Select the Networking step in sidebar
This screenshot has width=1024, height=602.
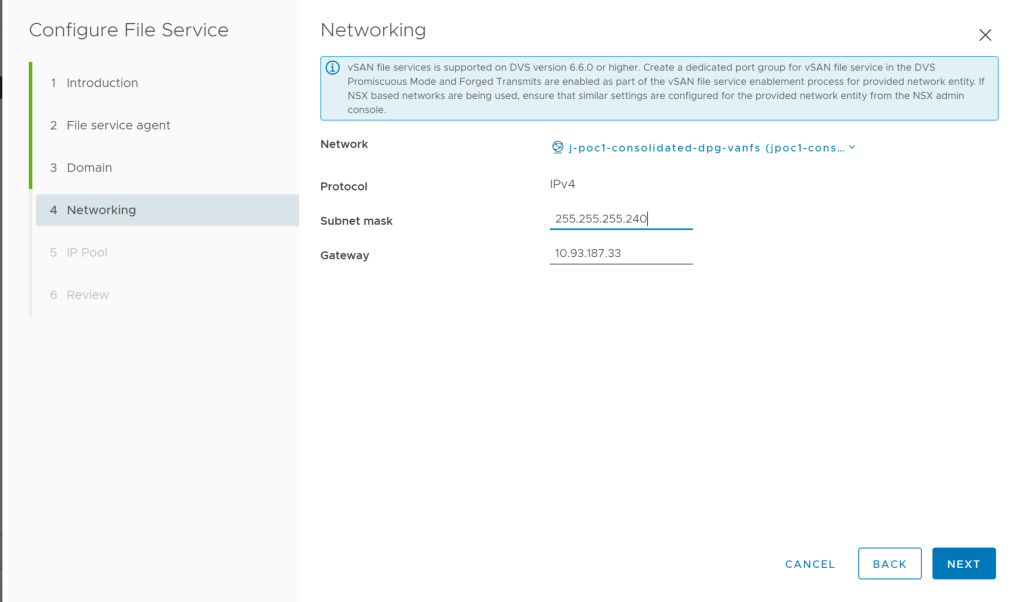pyautogui.click(x=101, y=210)
